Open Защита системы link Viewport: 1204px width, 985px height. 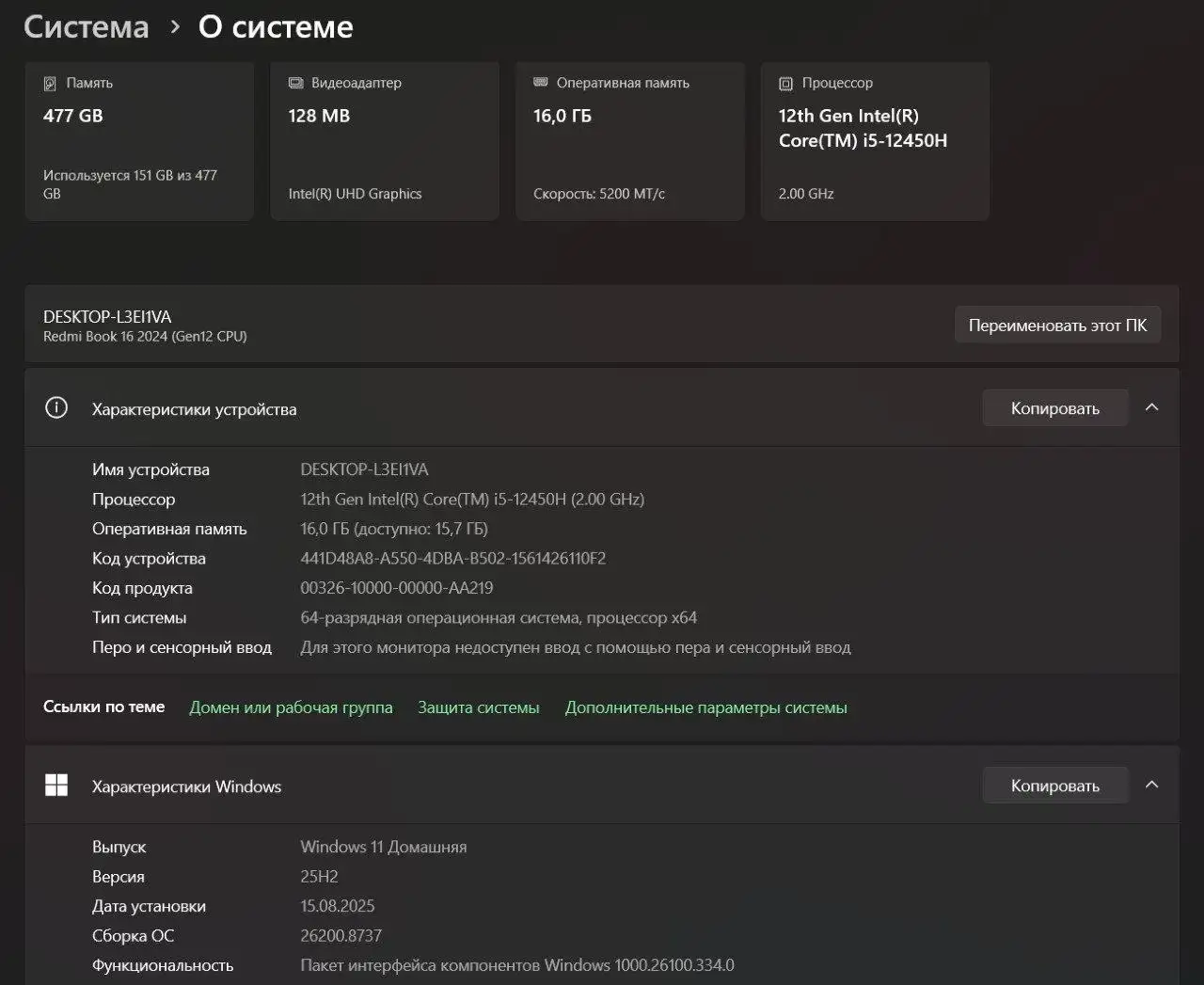click(x=479, y=707)
